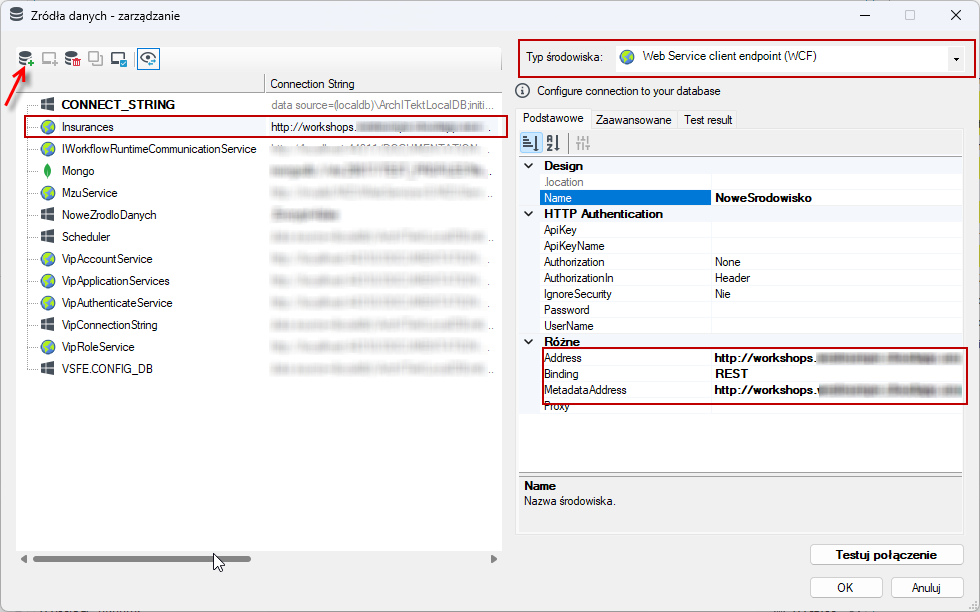This screenshot has height=612, width=980.
Task: Click the Connection String column header
Action: pos(383,84)
